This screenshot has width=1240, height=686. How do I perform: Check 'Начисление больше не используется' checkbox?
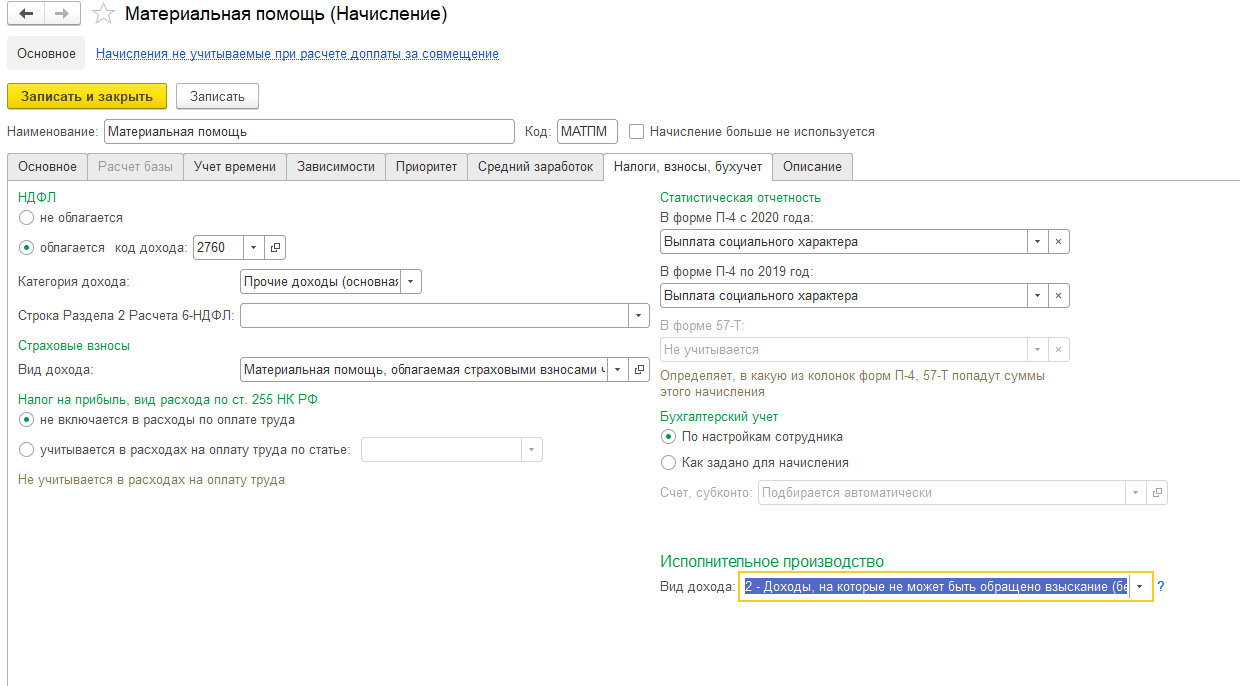[637, 131]
